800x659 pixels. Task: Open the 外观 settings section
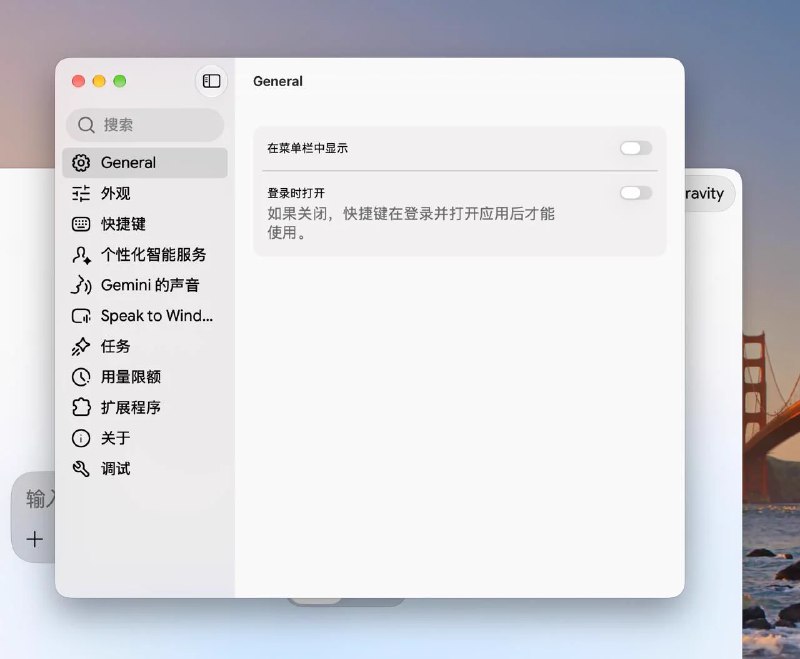(145, 193)
